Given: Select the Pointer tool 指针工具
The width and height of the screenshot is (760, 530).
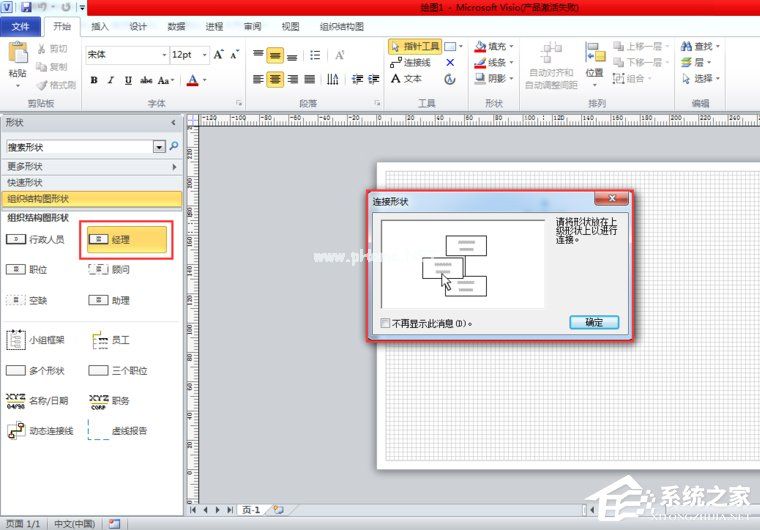Looking at the screenshot, I should pos(415,47).
